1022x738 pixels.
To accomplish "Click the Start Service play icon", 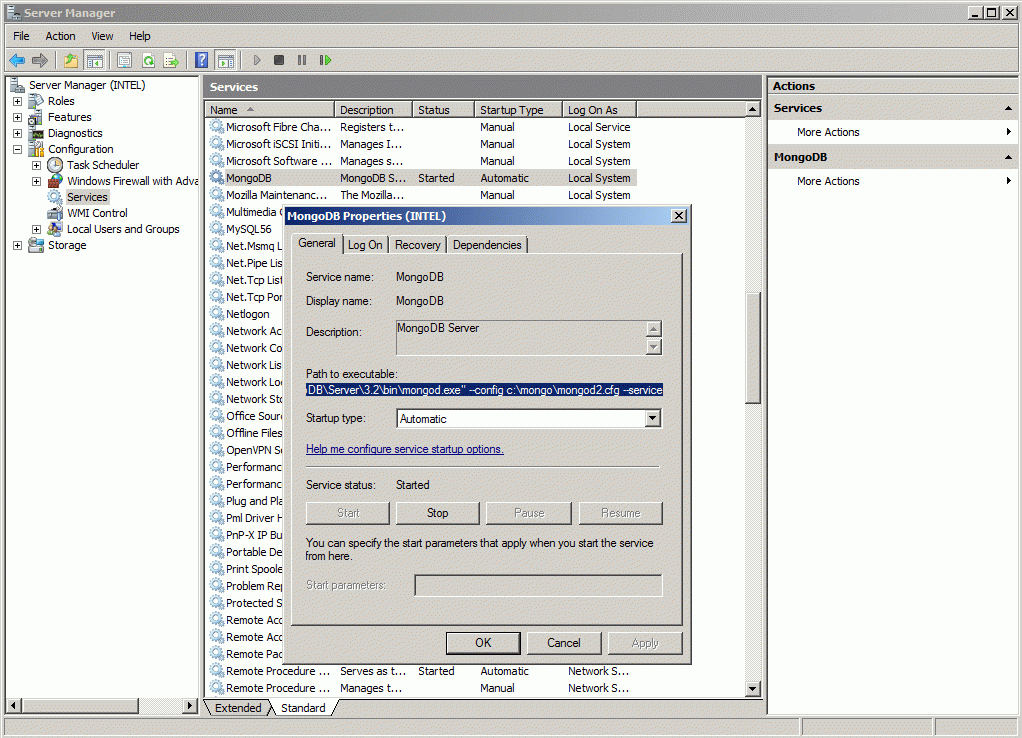I will pyautogui.click(x=257, y=60).
